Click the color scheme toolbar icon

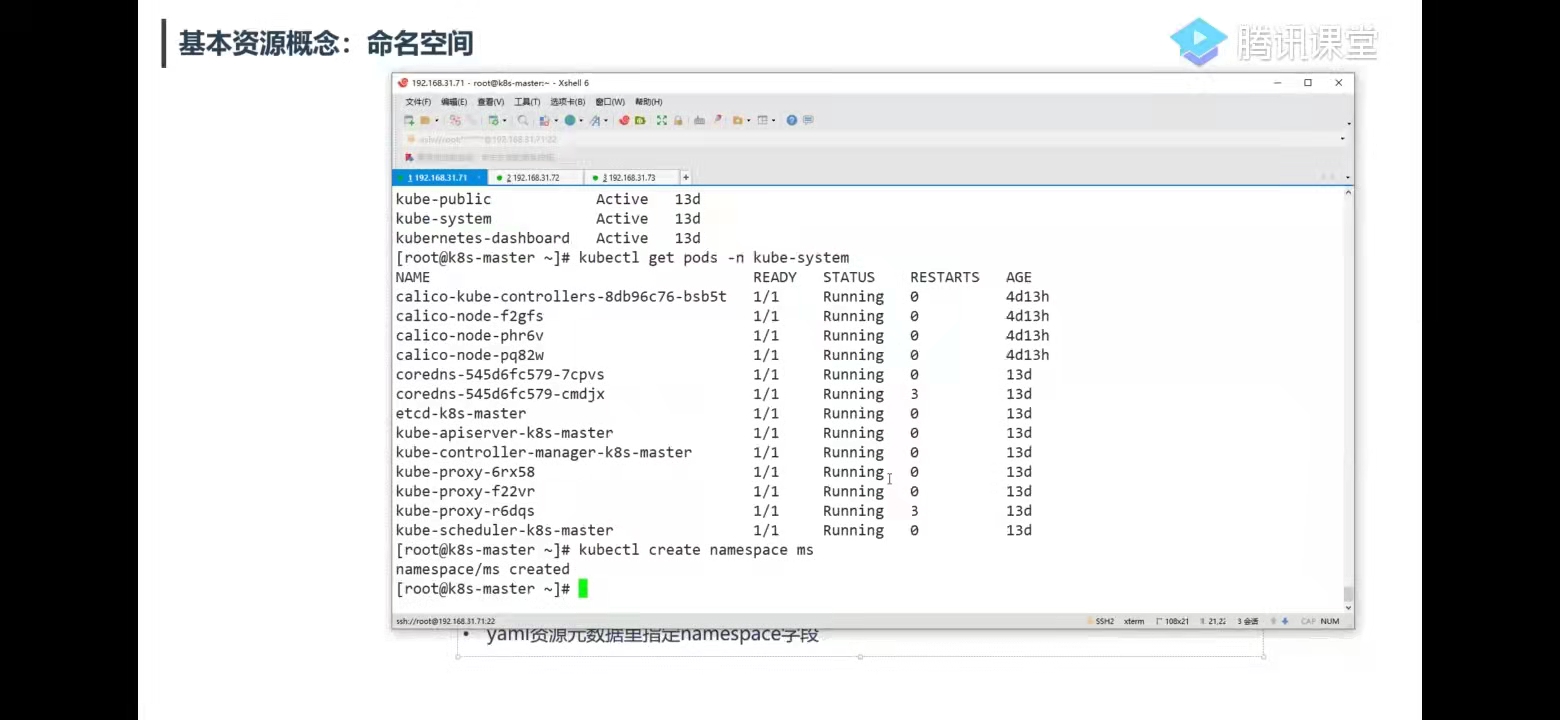pyautogui.click(x=544, y=120)
